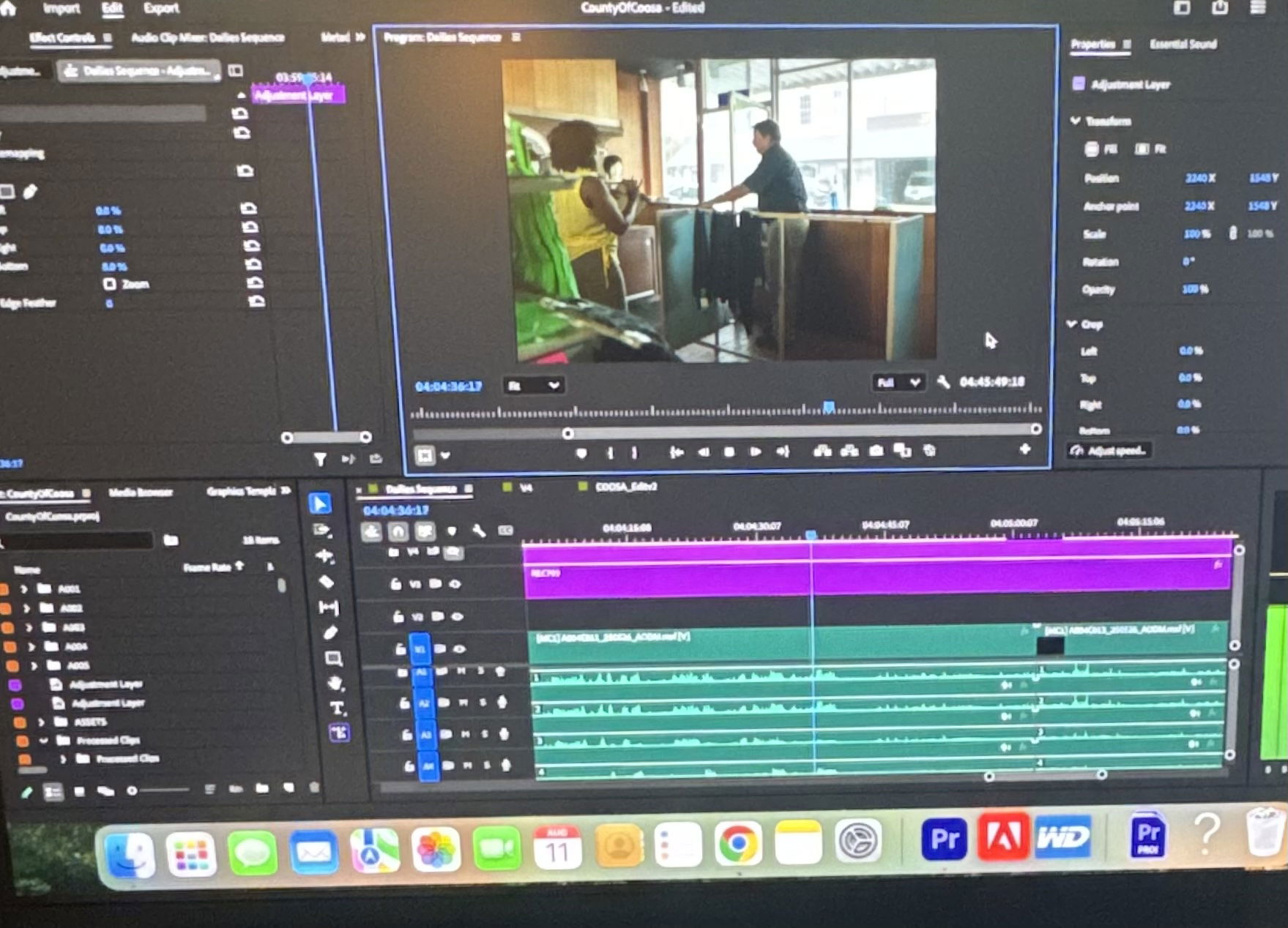Expand the ASSETS bin folder
This screenshot has height=928, width=1288.
click(x=41, y=722)
